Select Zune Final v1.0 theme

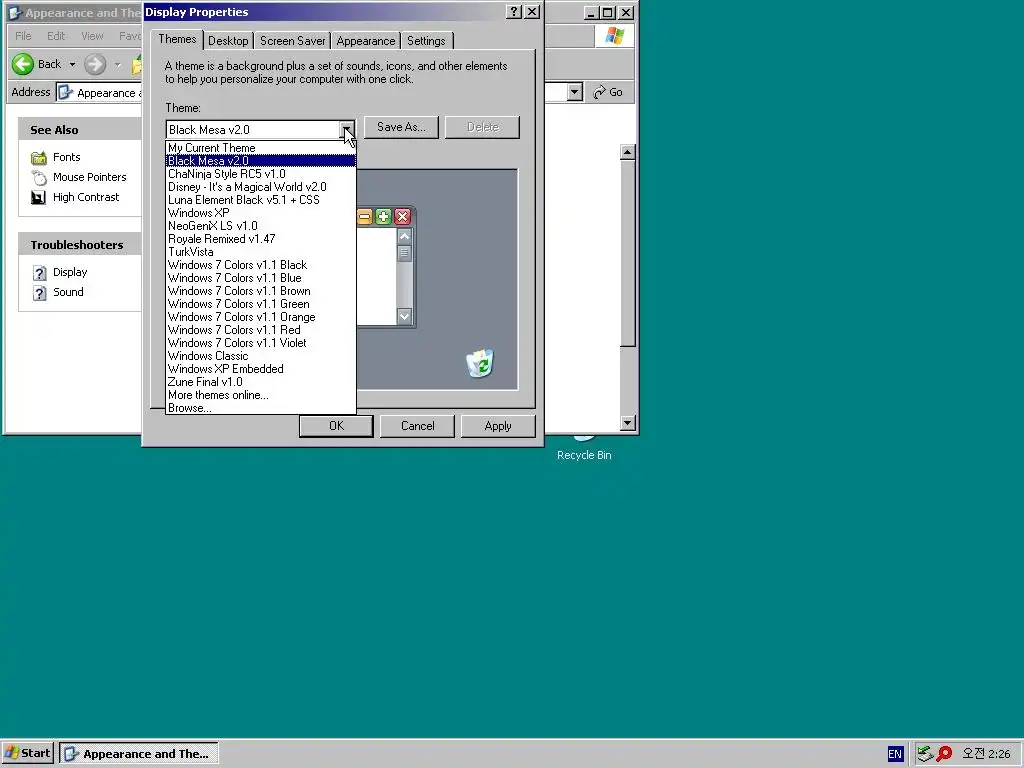(x=261, y=383)
